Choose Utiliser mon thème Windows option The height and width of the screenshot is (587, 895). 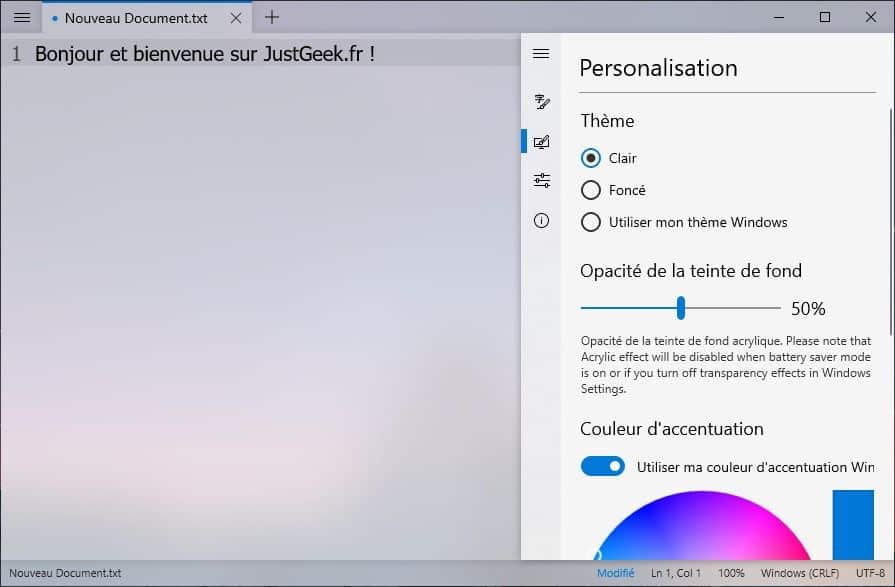tap(591, 222)
